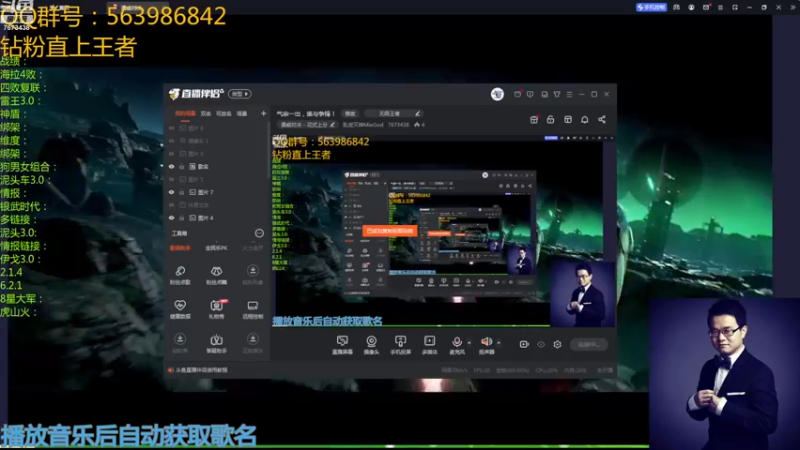The image size is (800, 450).
Task: Select the 图片 7 source row
Action: [x=218, y=192]
